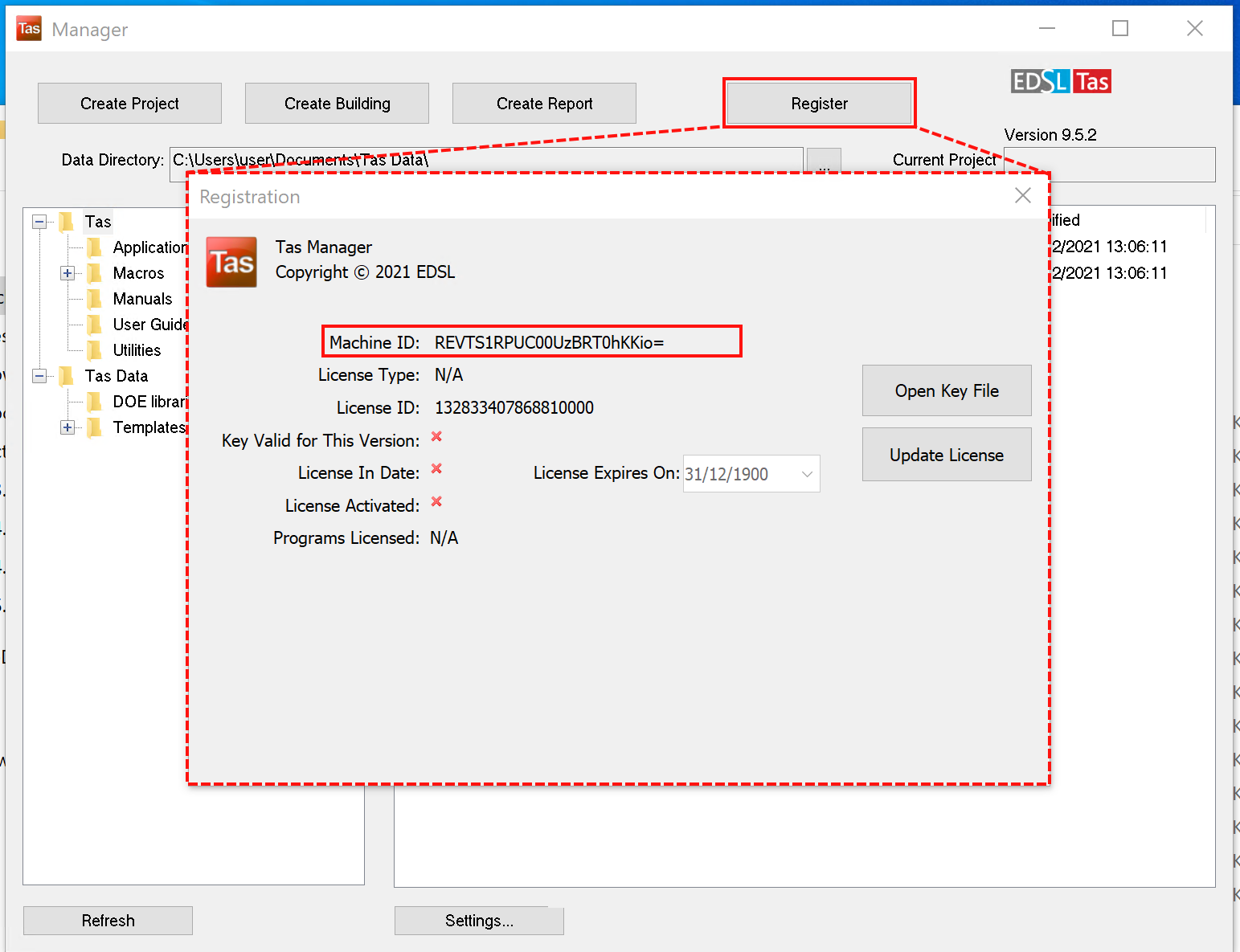Minimize the Manager window
Screen dimensions: 1240x952
click(x=1046, y=29)
